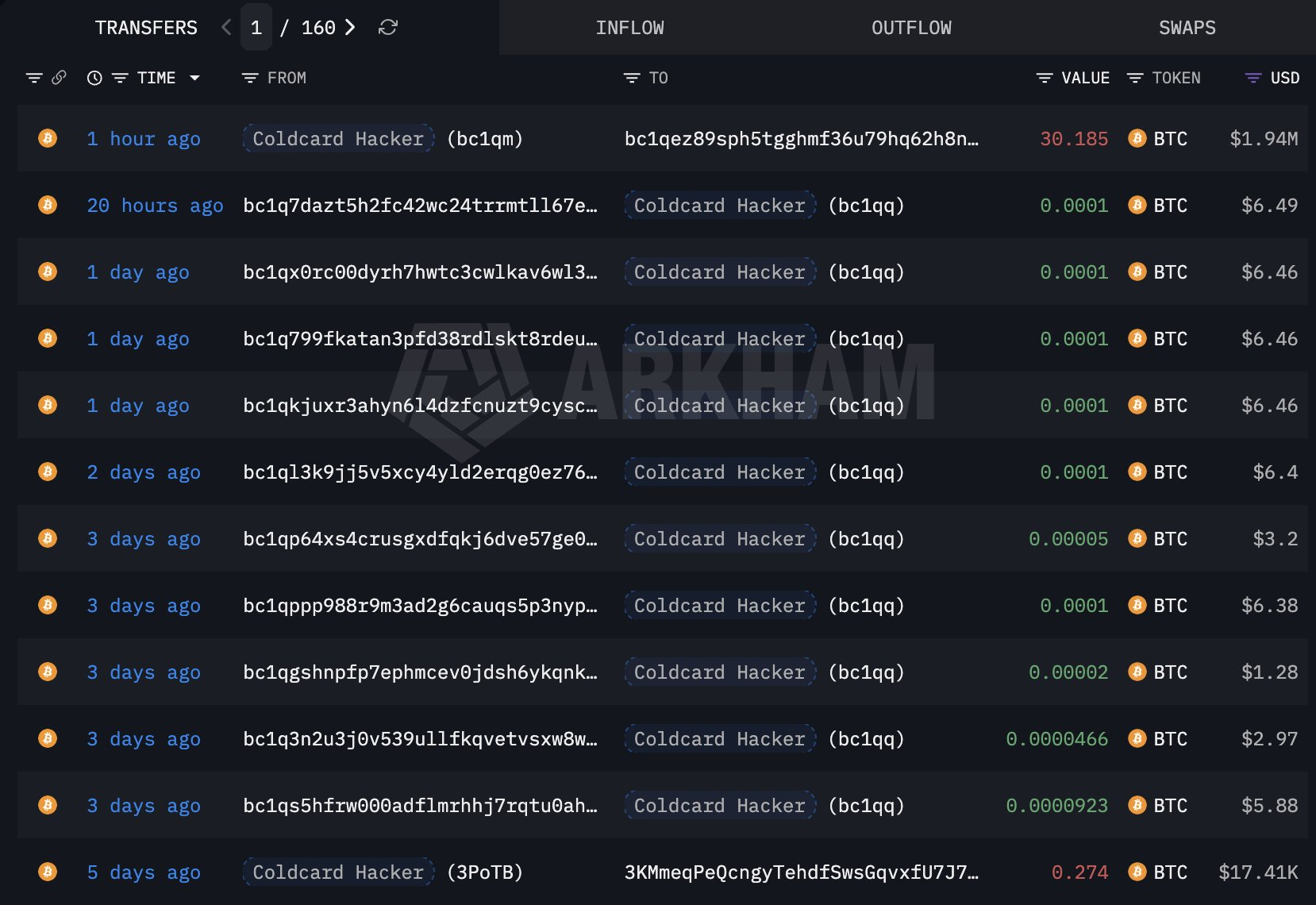
Task: Click the 30.185 value cell
Action: tap(1074, 139)
